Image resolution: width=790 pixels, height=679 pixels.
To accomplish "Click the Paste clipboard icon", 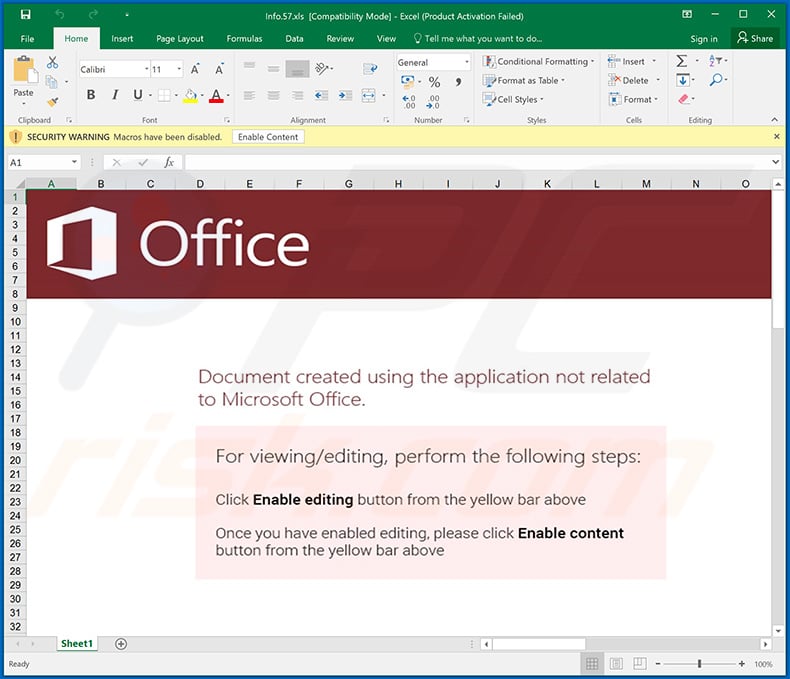I will click(24, 70).
